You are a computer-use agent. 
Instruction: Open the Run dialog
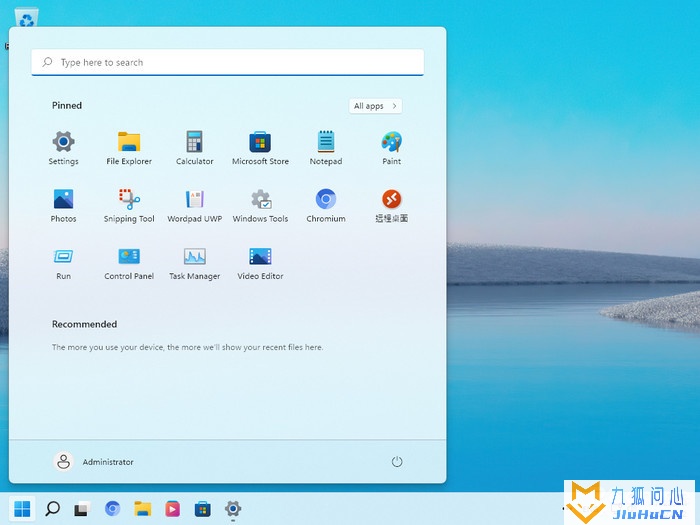(x=63, y=263)
